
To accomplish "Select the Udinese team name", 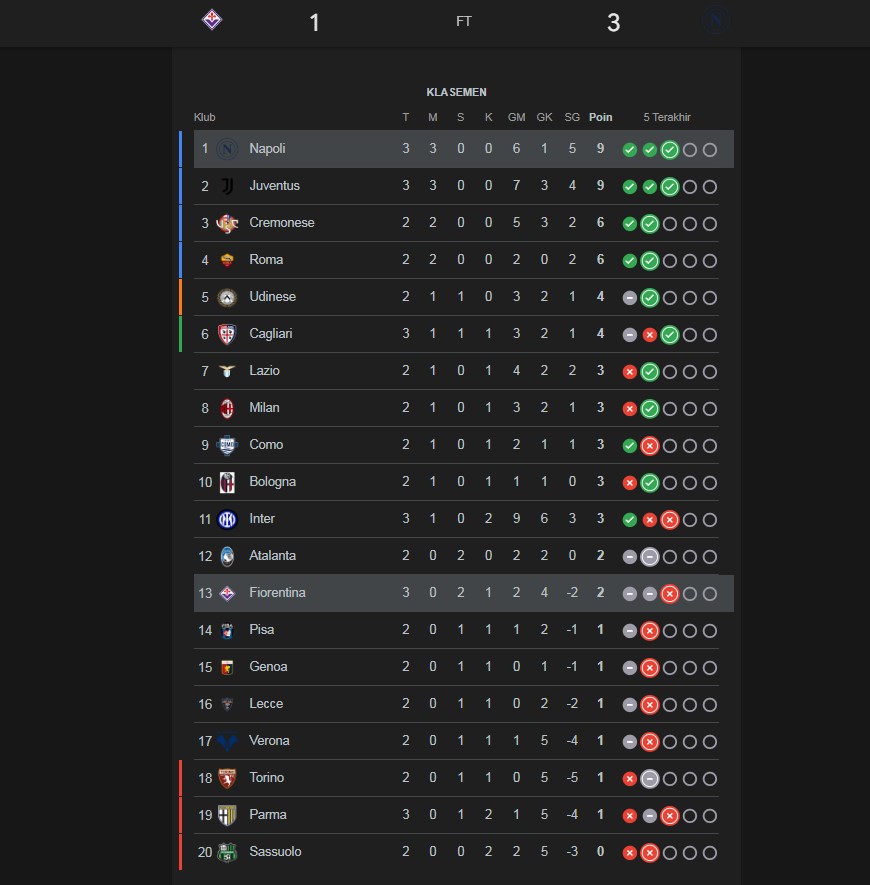I will pyautogui.click(x=273, y=297).
